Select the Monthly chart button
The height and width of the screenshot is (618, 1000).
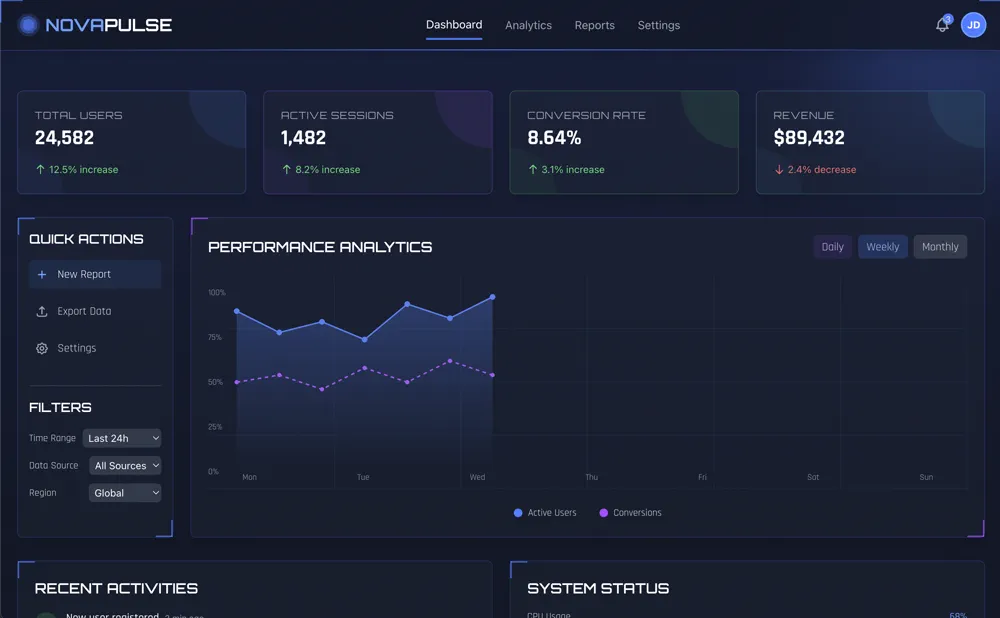click(x=940, y=247)
